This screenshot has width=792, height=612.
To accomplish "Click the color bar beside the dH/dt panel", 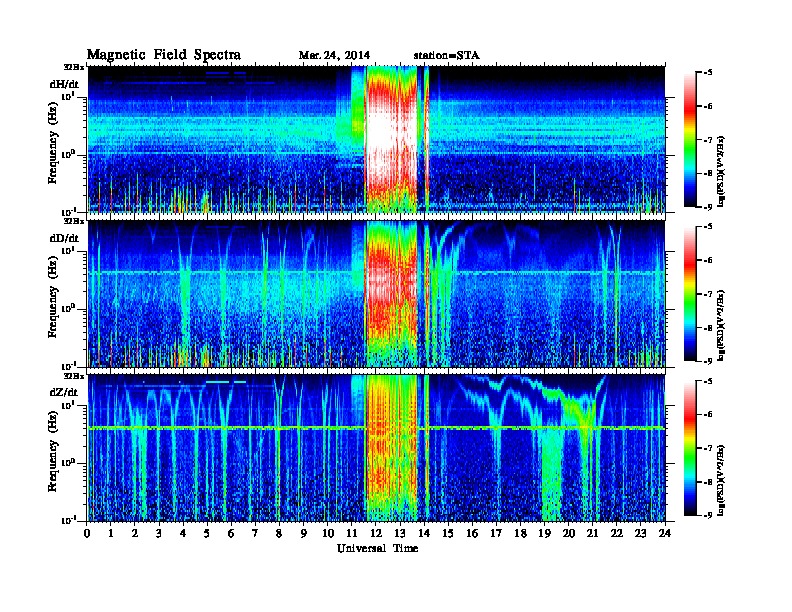I will coord(690,139).
